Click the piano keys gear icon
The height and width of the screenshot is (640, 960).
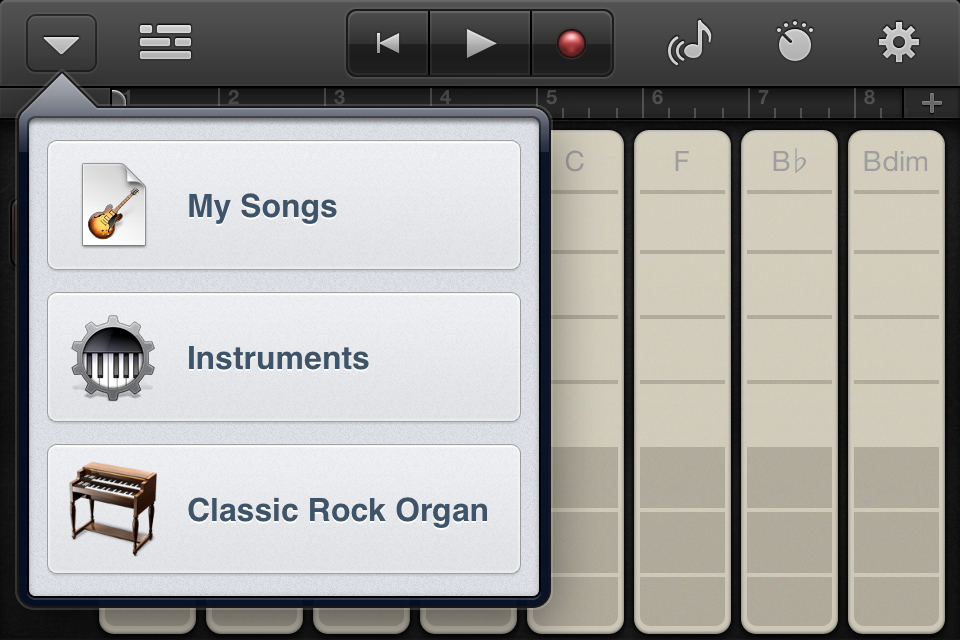point(113,357)
